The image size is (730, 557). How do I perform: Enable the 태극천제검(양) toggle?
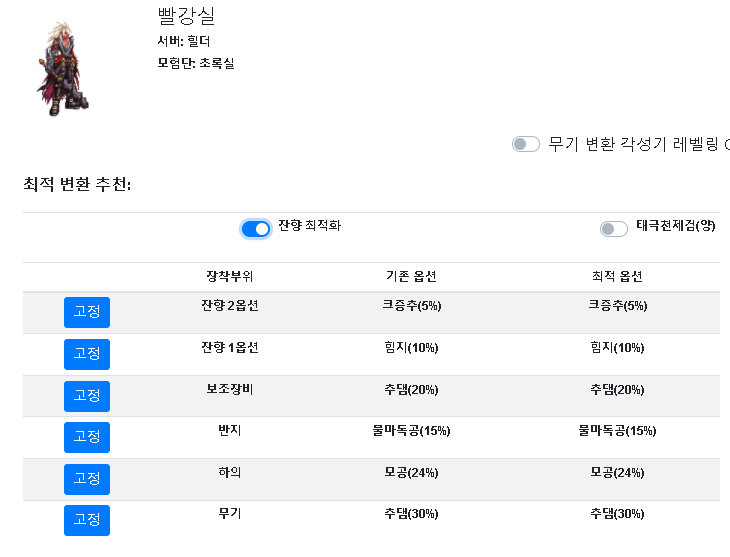[x=614, y=229]
